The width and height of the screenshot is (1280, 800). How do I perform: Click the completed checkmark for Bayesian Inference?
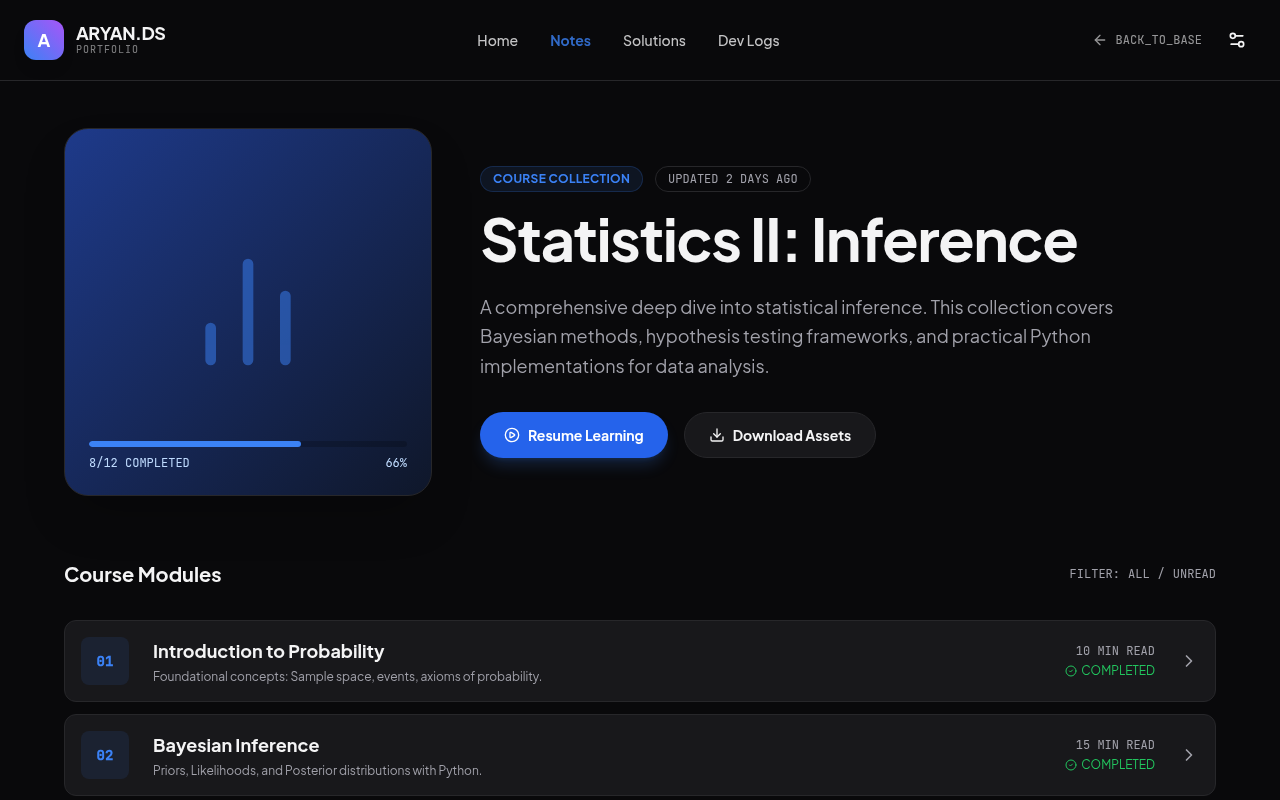1071,765
